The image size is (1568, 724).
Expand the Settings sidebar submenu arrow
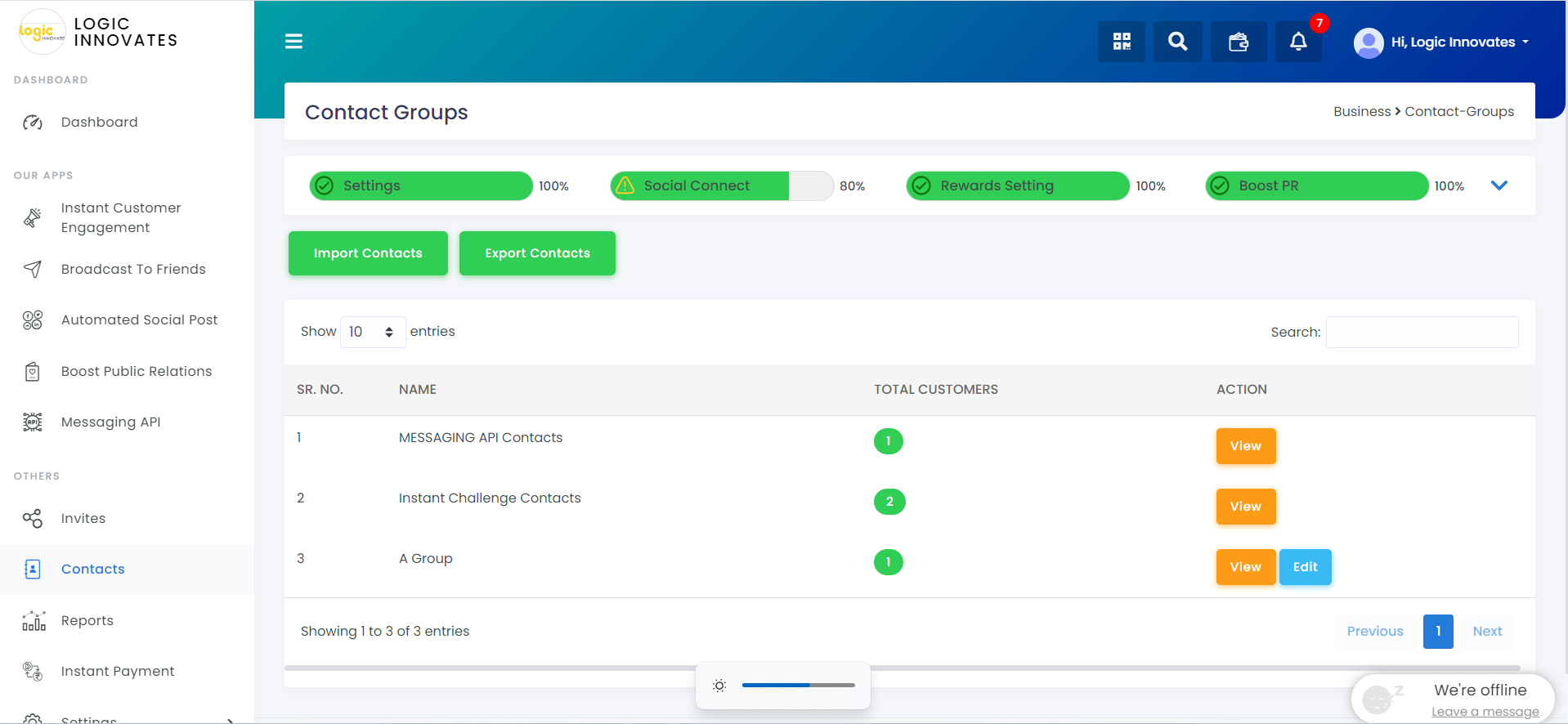(231, 720)
